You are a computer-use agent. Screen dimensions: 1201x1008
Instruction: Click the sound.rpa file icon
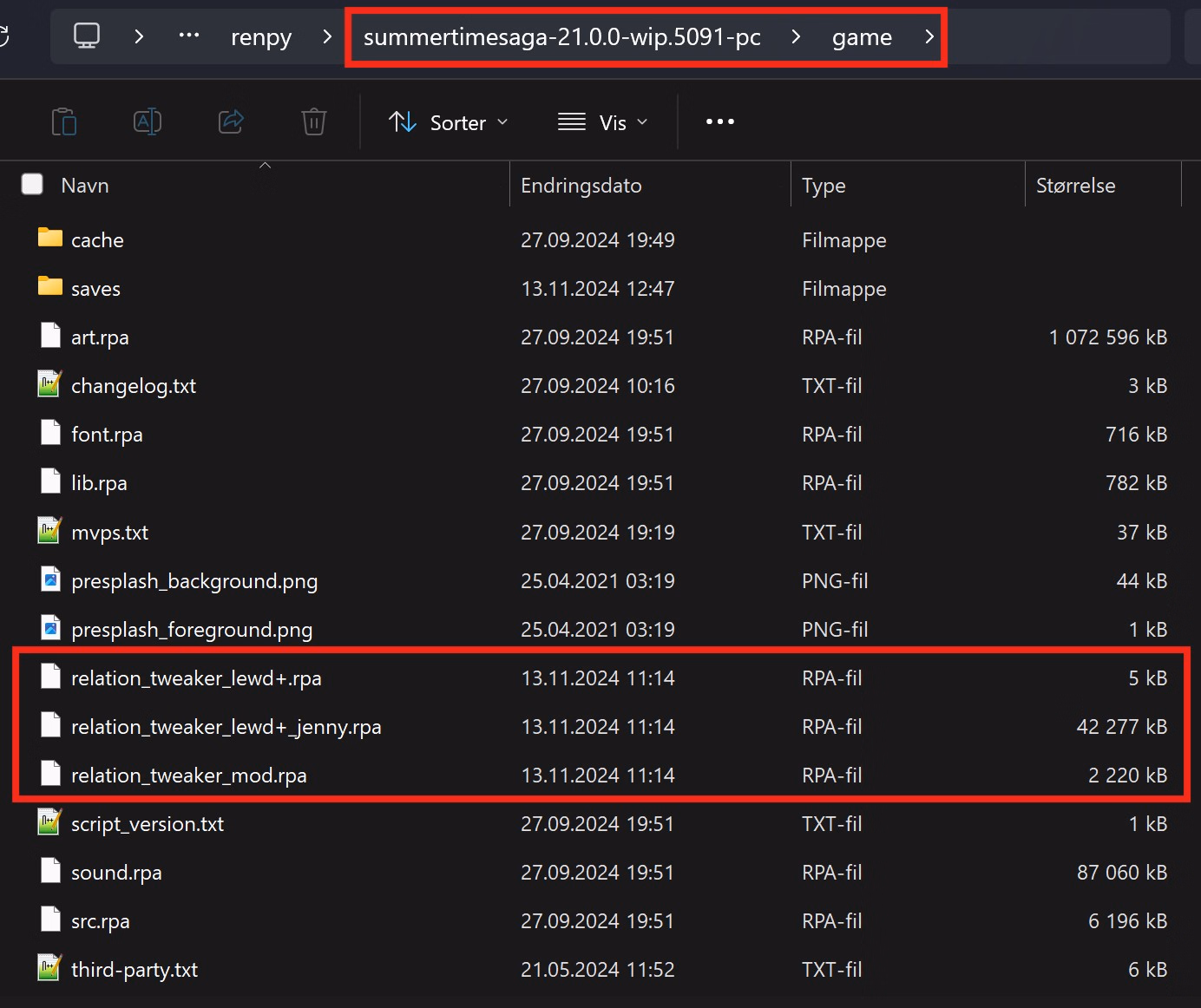50,870
